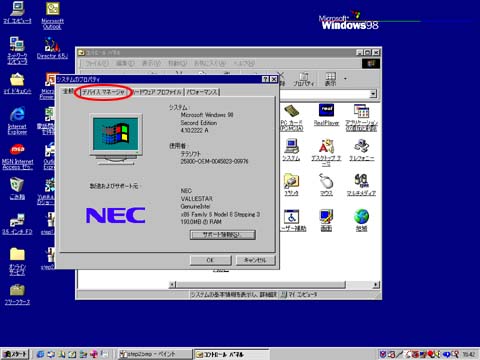Viewport: 480px width, 360px height.
Task: Open the My Computer desktop icon
Action: click(x=17, y=13)
